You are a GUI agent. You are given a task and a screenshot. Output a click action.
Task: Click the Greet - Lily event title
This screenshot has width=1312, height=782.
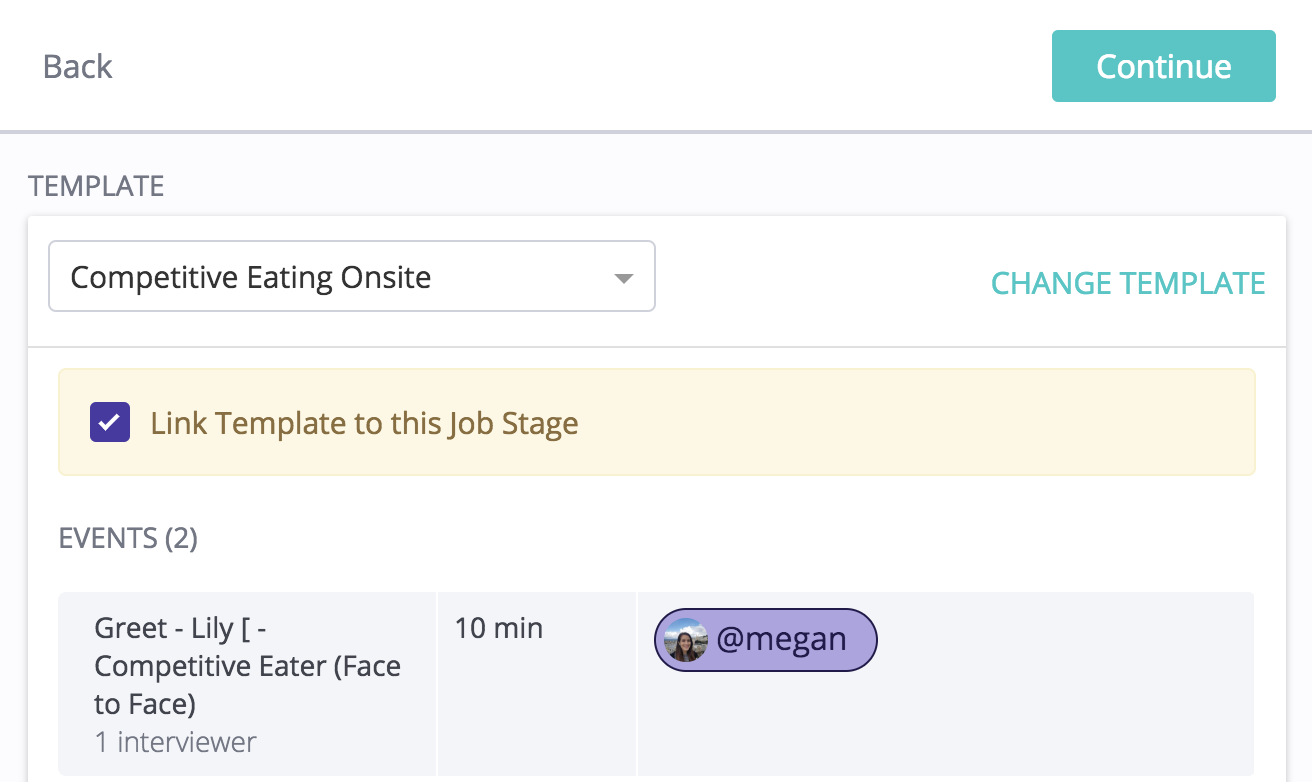247,666
